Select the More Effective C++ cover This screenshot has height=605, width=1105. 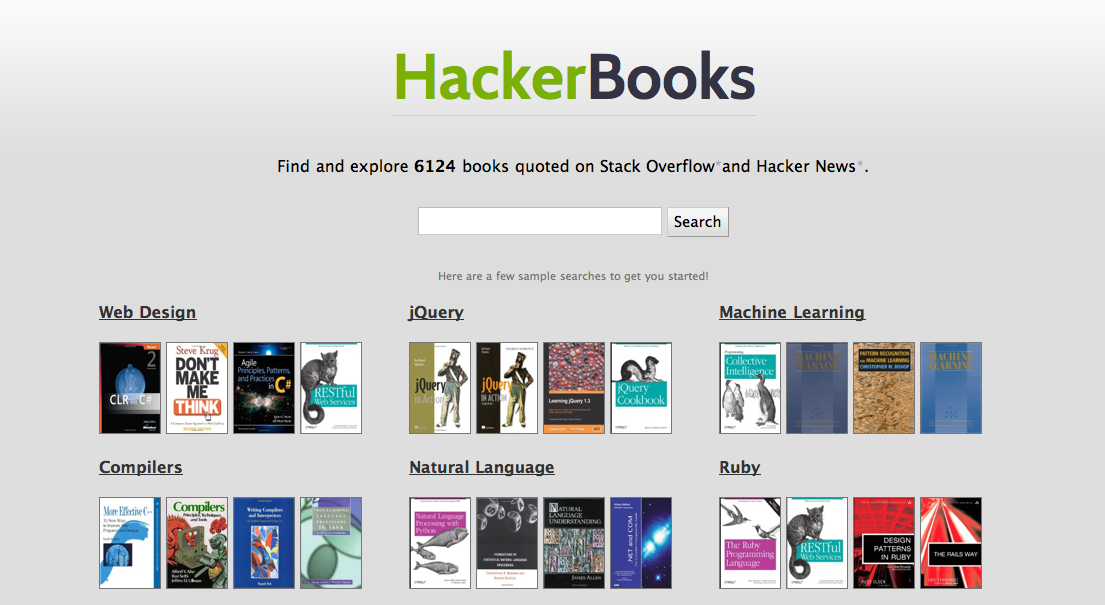click(130, 543)
